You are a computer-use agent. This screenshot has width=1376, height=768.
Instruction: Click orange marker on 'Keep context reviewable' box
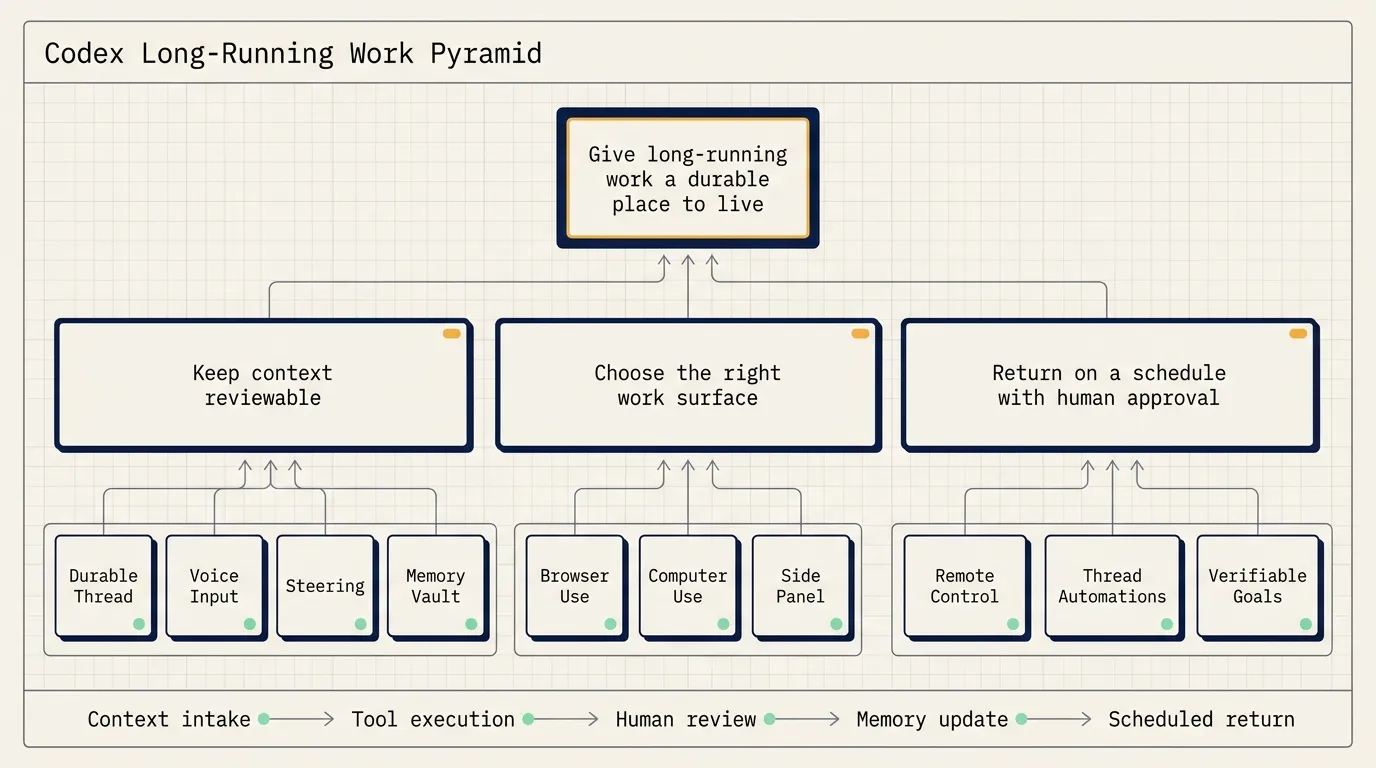[x=451, y=334]
